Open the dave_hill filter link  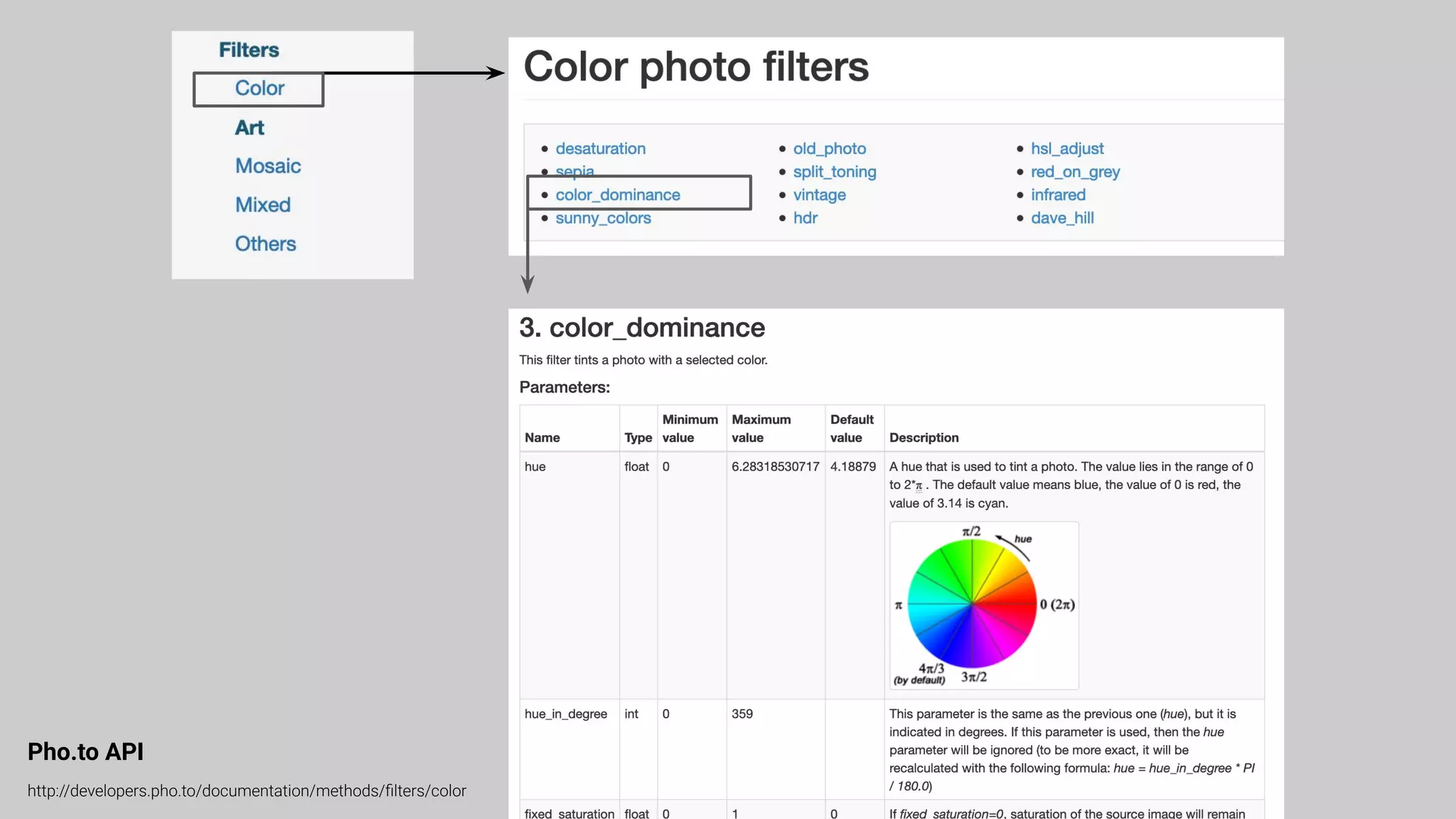(x=1062, y=218)
